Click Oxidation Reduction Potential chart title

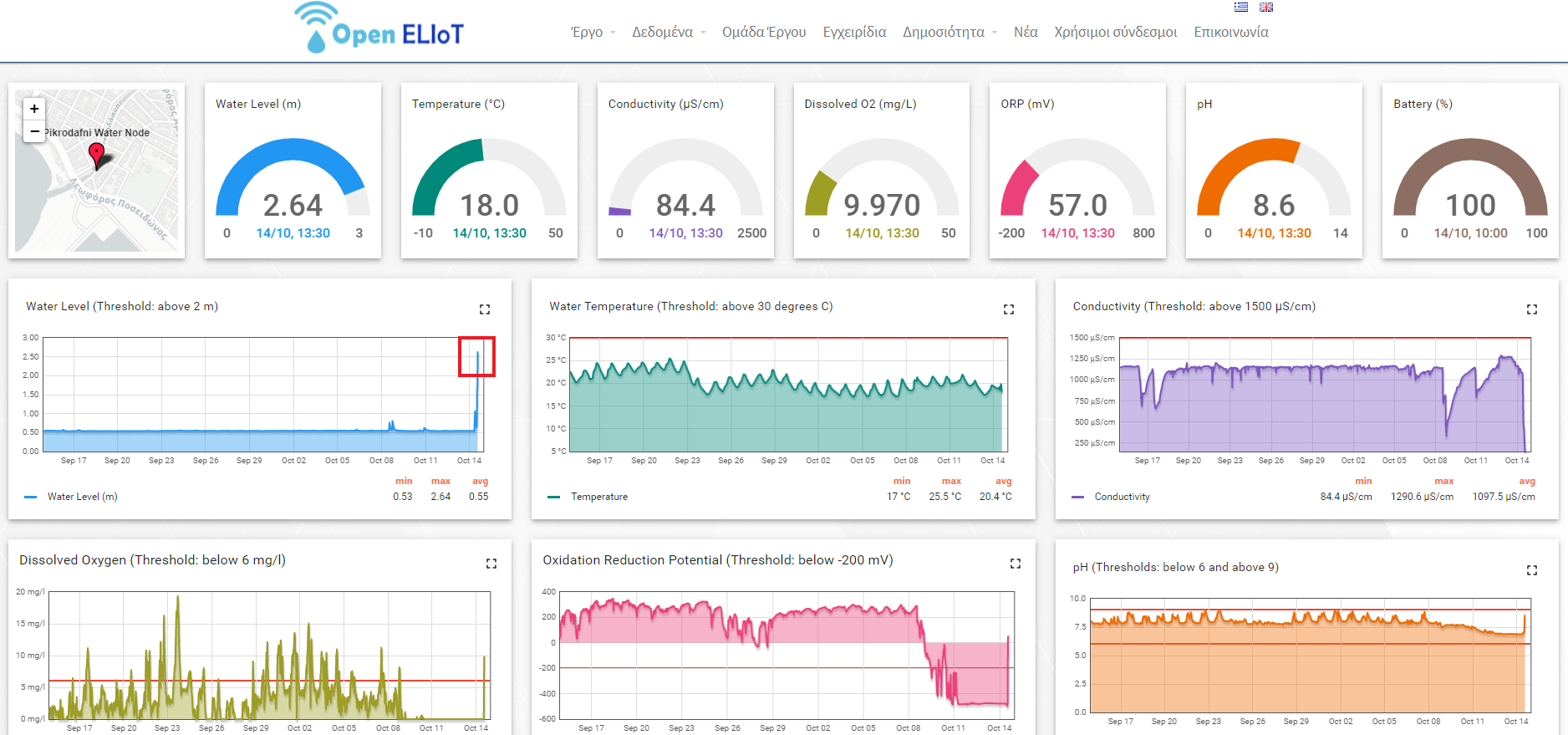tap(718, 560)
